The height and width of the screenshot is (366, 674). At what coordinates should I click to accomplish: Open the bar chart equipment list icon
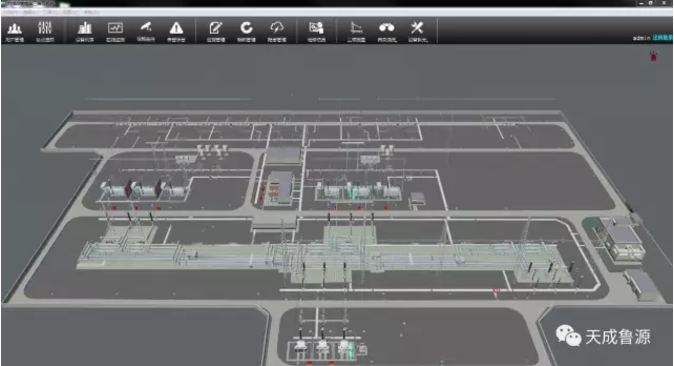[x=85, y=31]
